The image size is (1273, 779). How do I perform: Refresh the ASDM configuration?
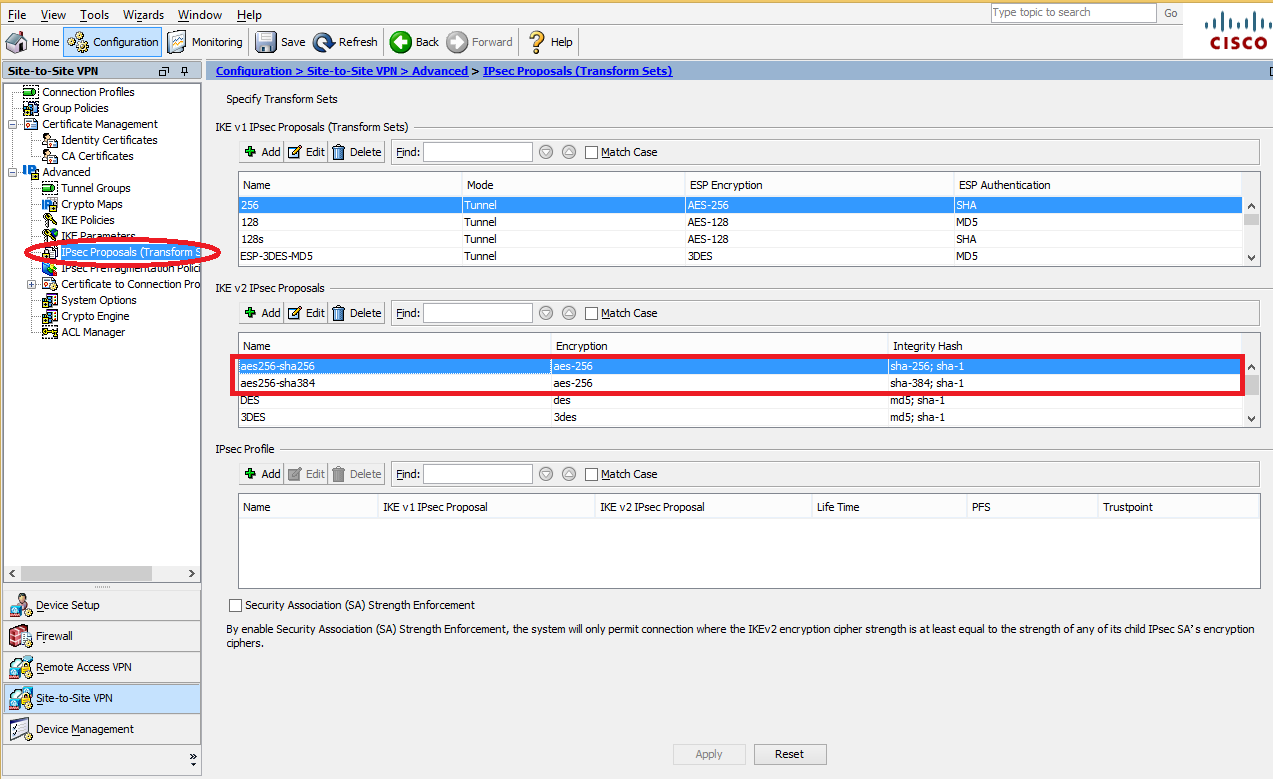point(345,42)
